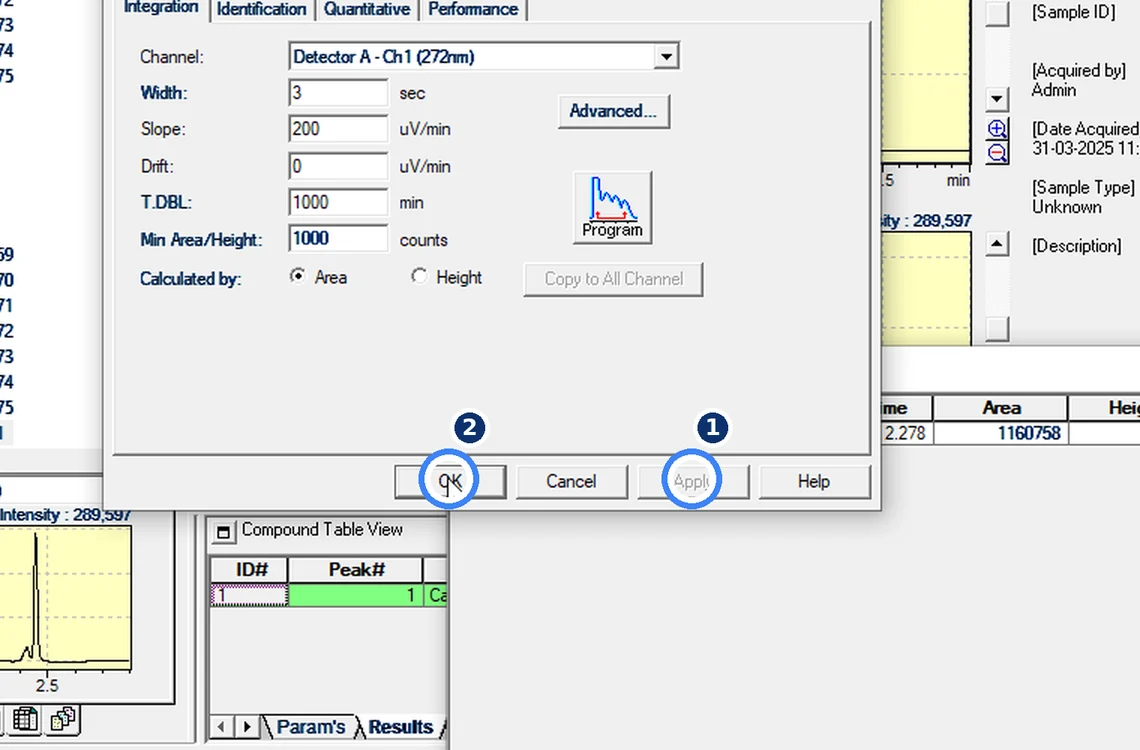Click the Compound Table View title text

point(322,530)
